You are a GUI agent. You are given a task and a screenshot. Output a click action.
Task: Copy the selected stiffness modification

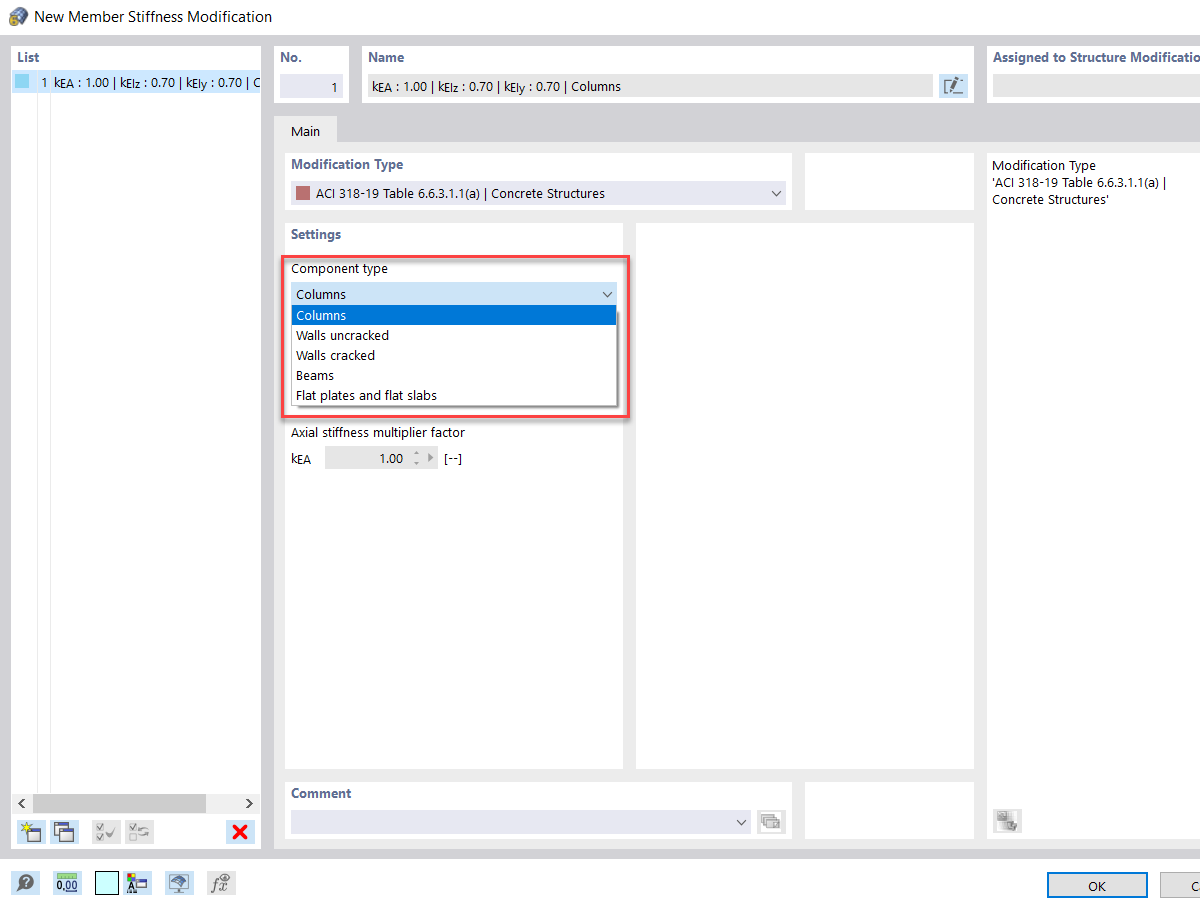coord(64,831)
